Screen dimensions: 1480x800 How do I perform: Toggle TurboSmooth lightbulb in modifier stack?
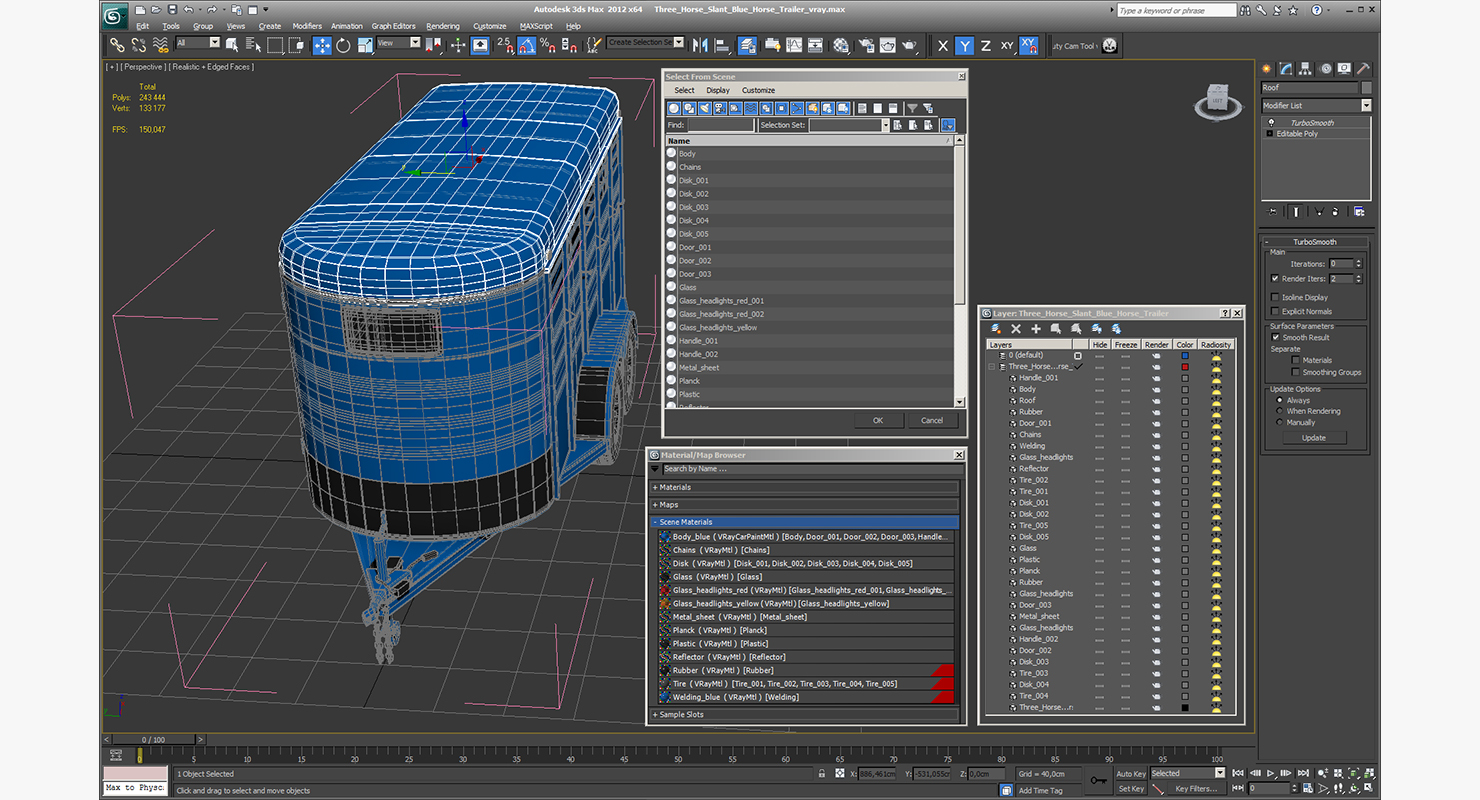pos(1271,122)
